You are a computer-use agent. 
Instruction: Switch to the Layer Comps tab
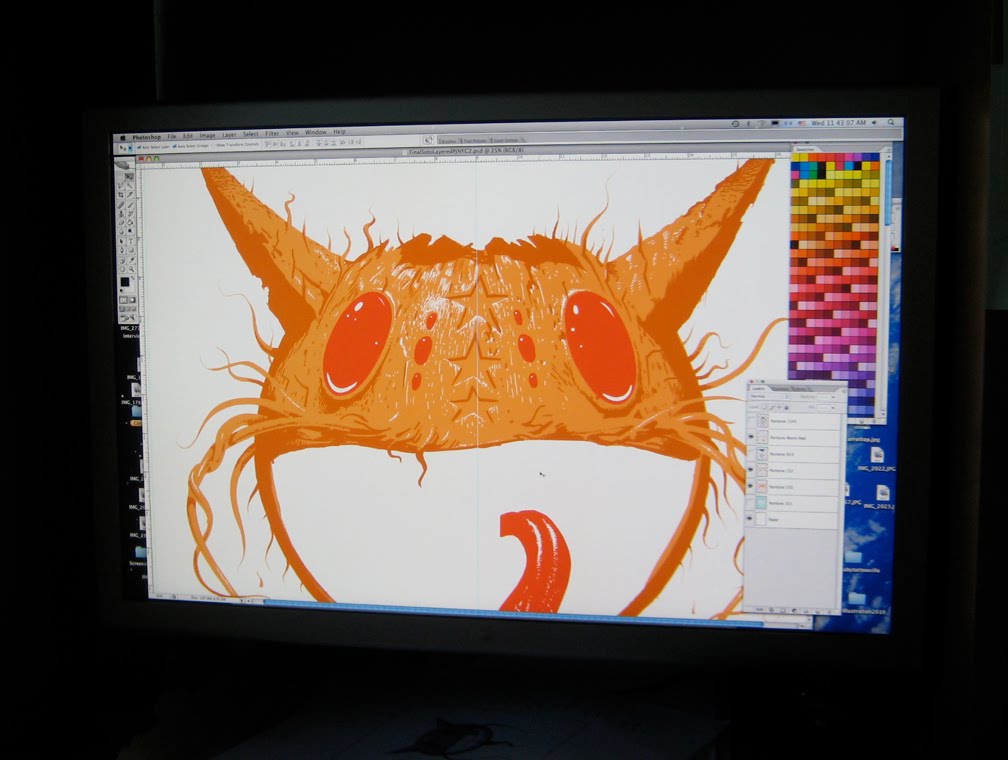pos(505,140)
